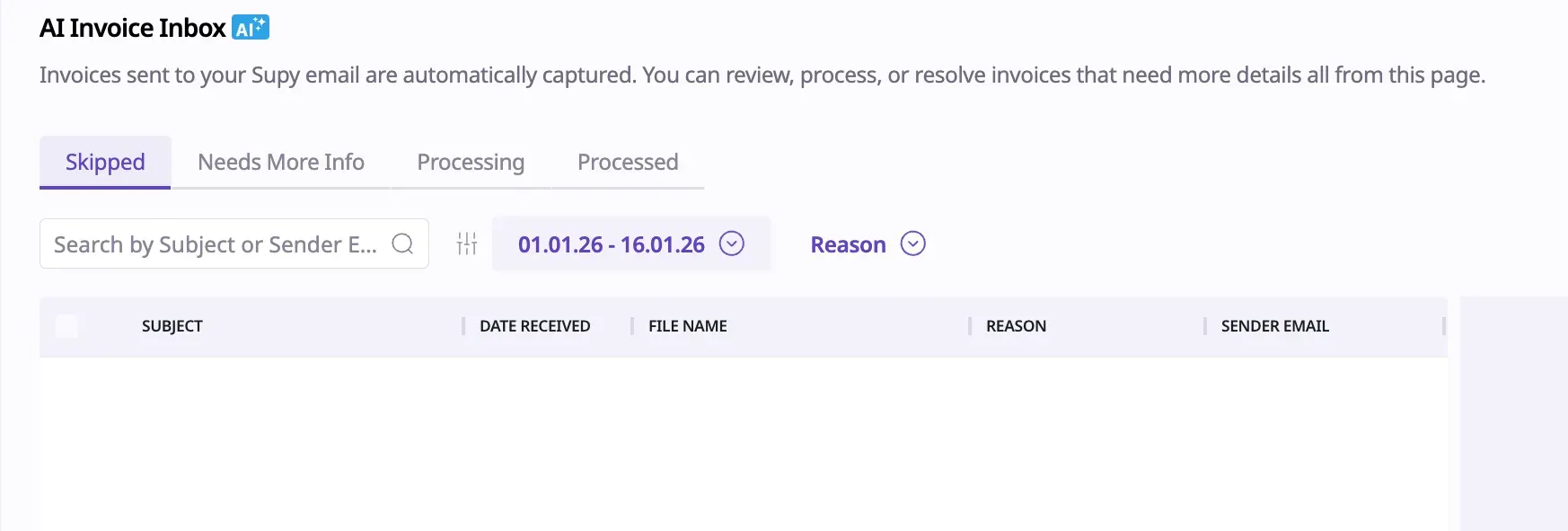Click the Reason chevron circle icon
Screen dimensions: 1568x531
pyautogui.click(x=912, y=243)
